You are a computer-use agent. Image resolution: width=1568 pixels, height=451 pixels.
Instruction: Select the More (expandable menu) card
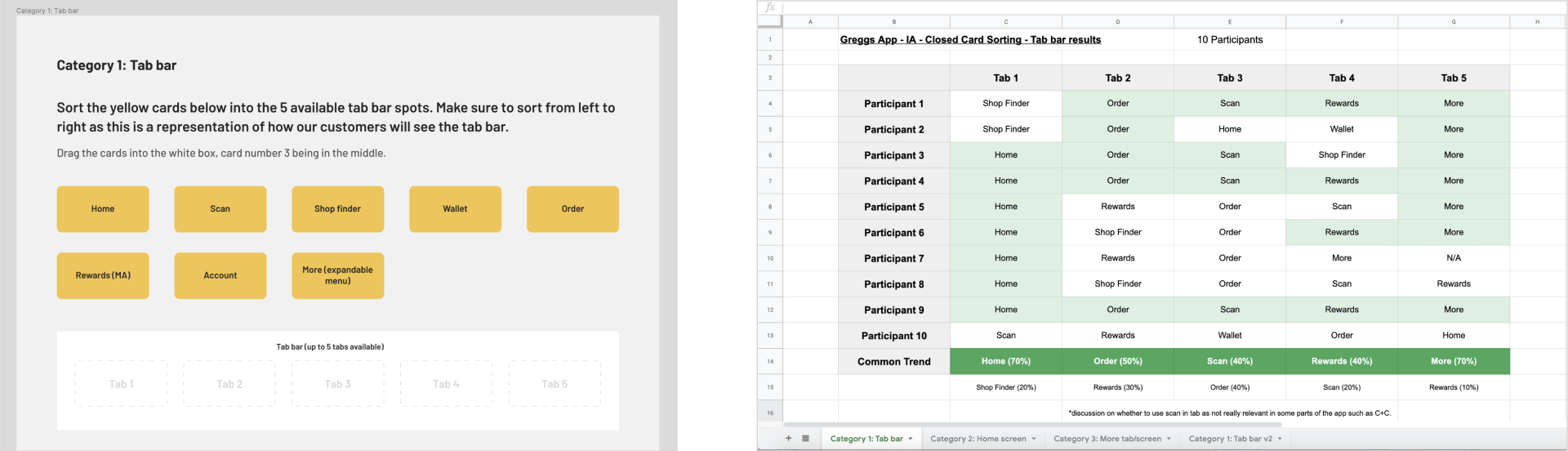coord(337,275)
